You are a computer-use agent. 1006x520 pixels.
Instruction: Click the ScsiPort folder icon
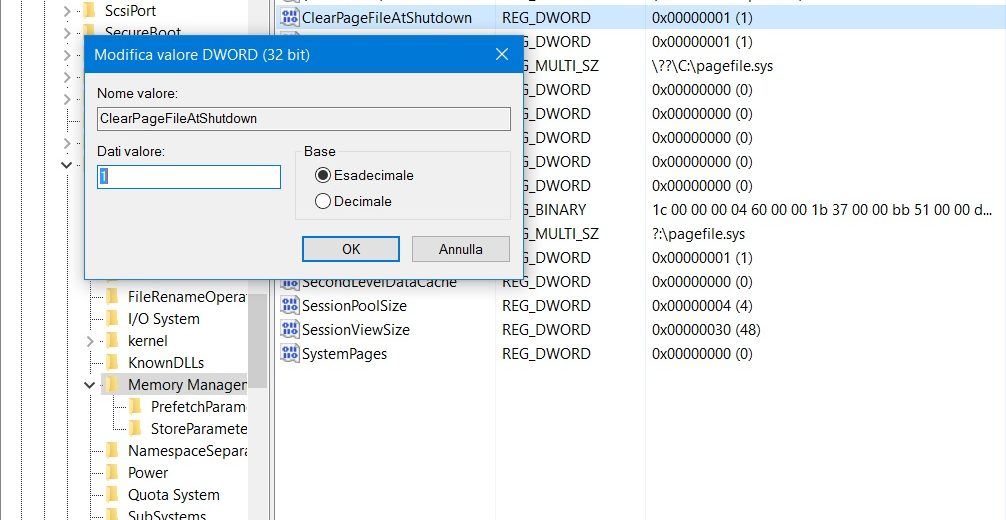coord(90,11)
